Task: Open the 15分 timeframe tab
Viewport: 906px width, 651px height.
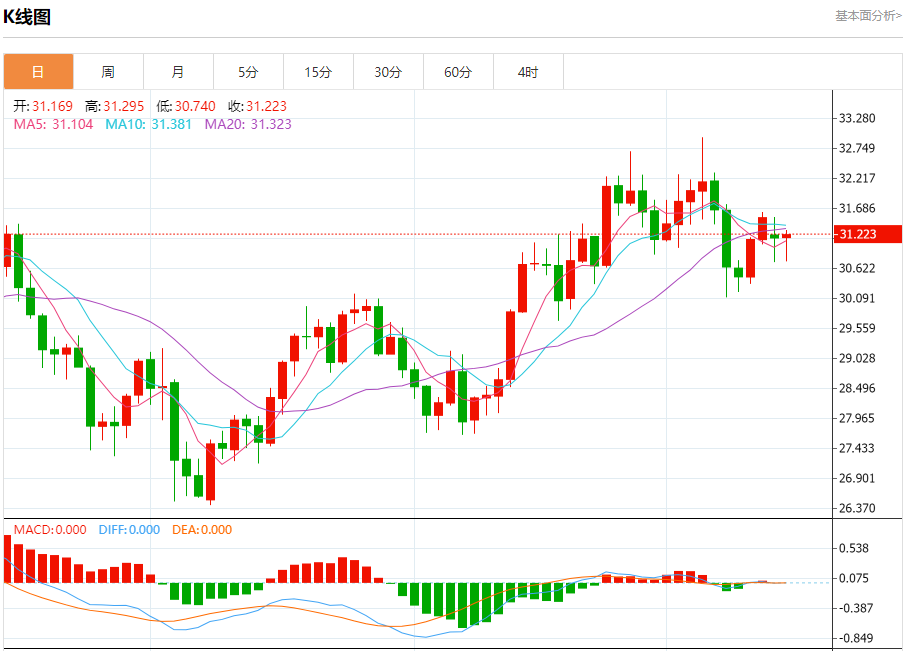Action: pos(318,72)
